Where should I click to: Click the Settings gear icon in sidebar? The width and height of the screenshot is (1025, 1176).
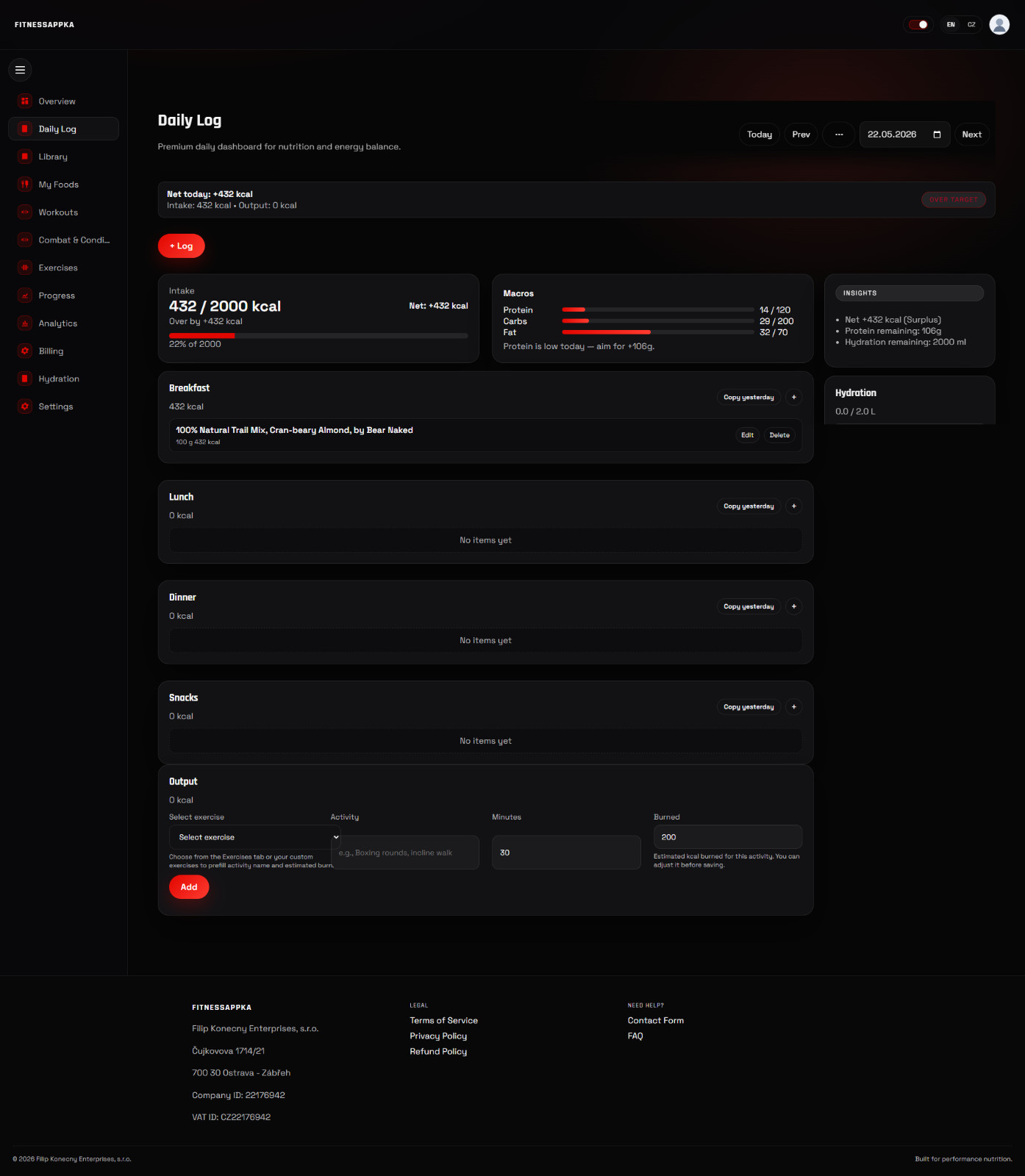[25, 406]
